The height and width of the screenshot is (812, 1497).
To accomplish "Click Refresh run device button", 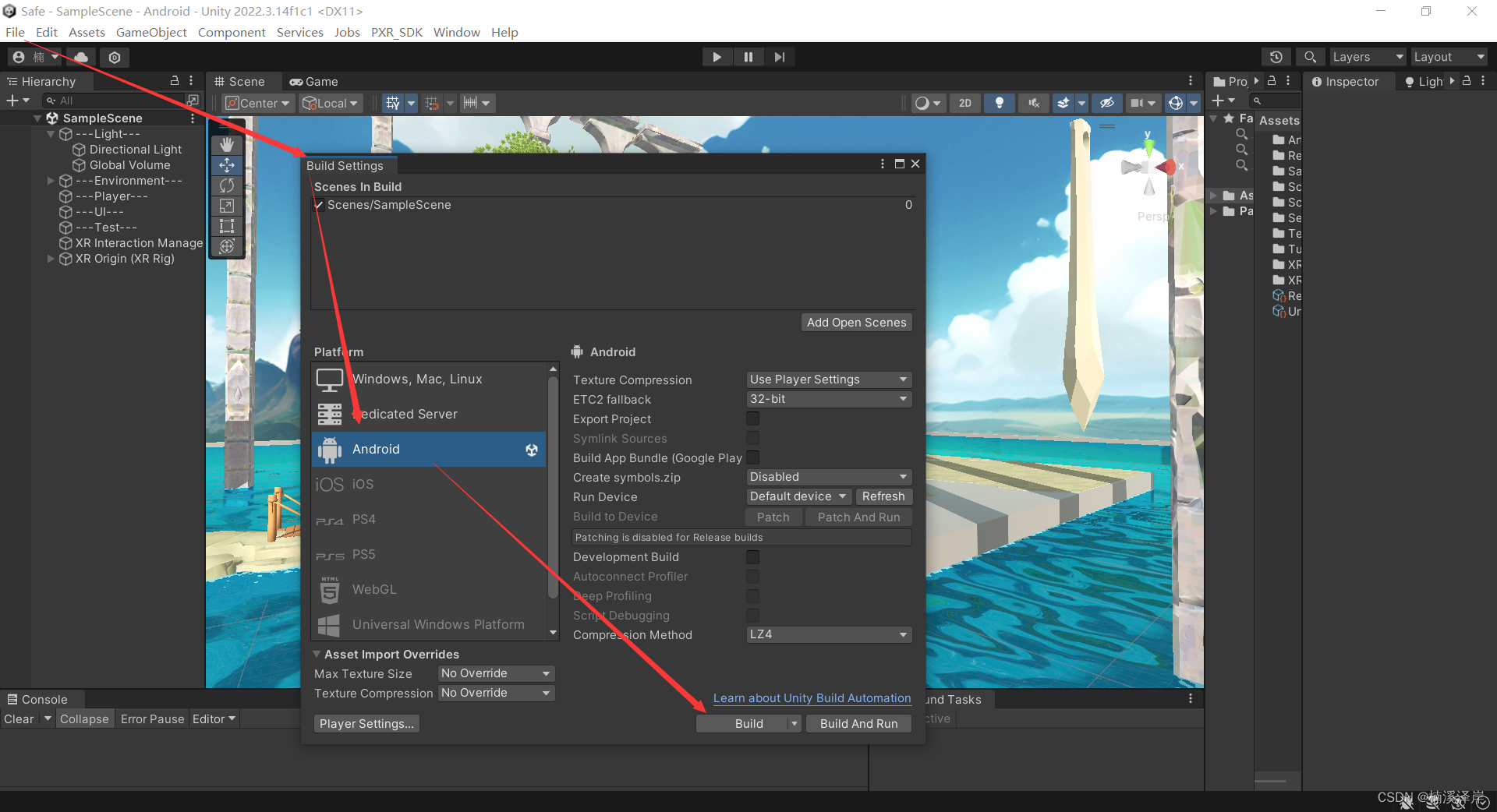I will (x=883, y=496).
